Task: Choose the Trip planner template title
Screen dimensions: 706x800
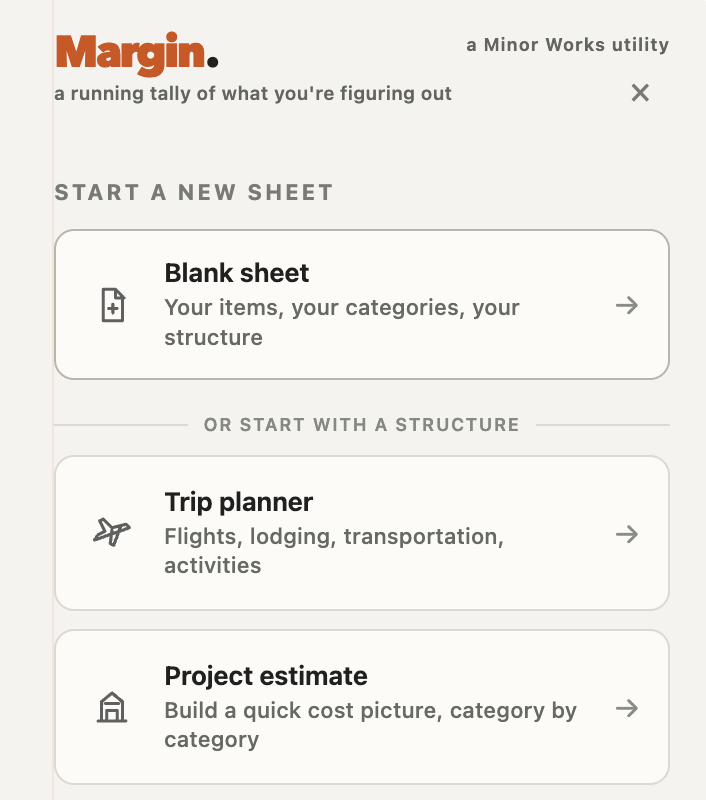Action: click(239, 502)
